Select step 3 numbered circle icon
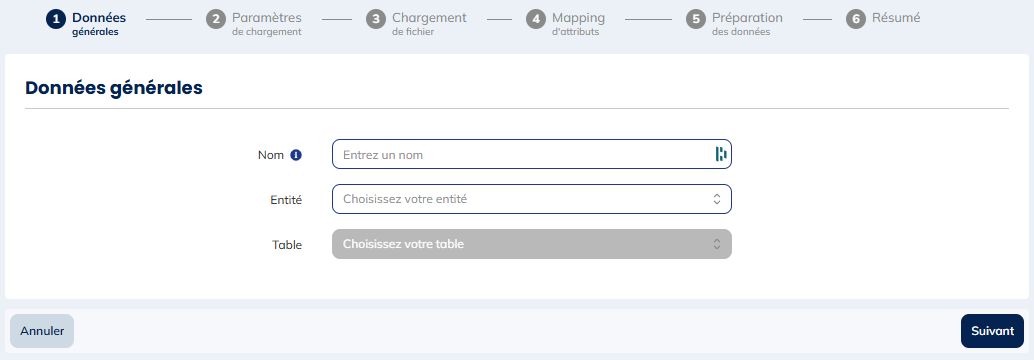Image resolution: width=1034 pixels, height=360 pixels. 376,19
